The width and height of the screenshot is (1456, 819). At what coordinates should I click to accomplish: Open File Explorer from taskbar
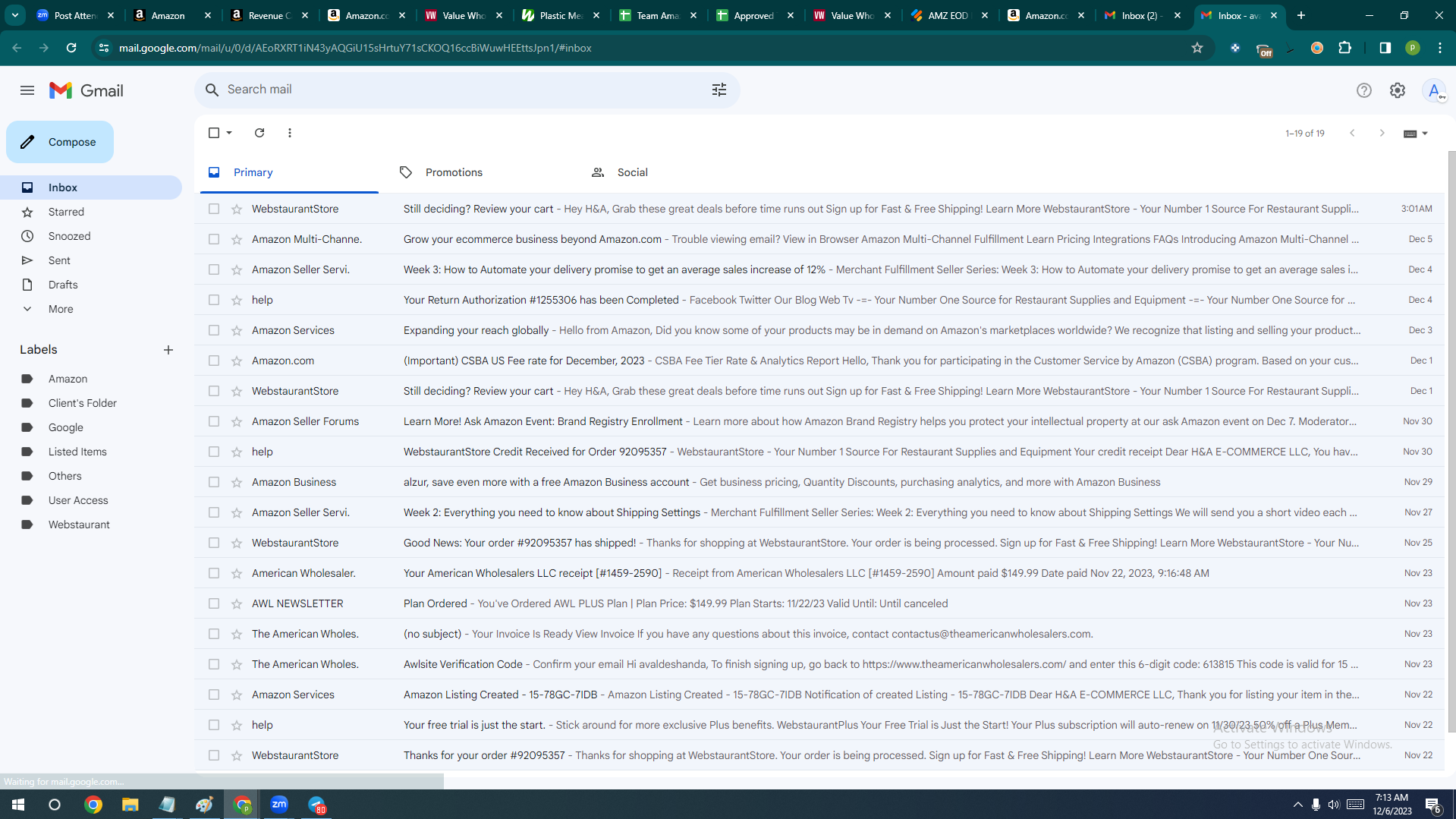[x=131, y=804]
